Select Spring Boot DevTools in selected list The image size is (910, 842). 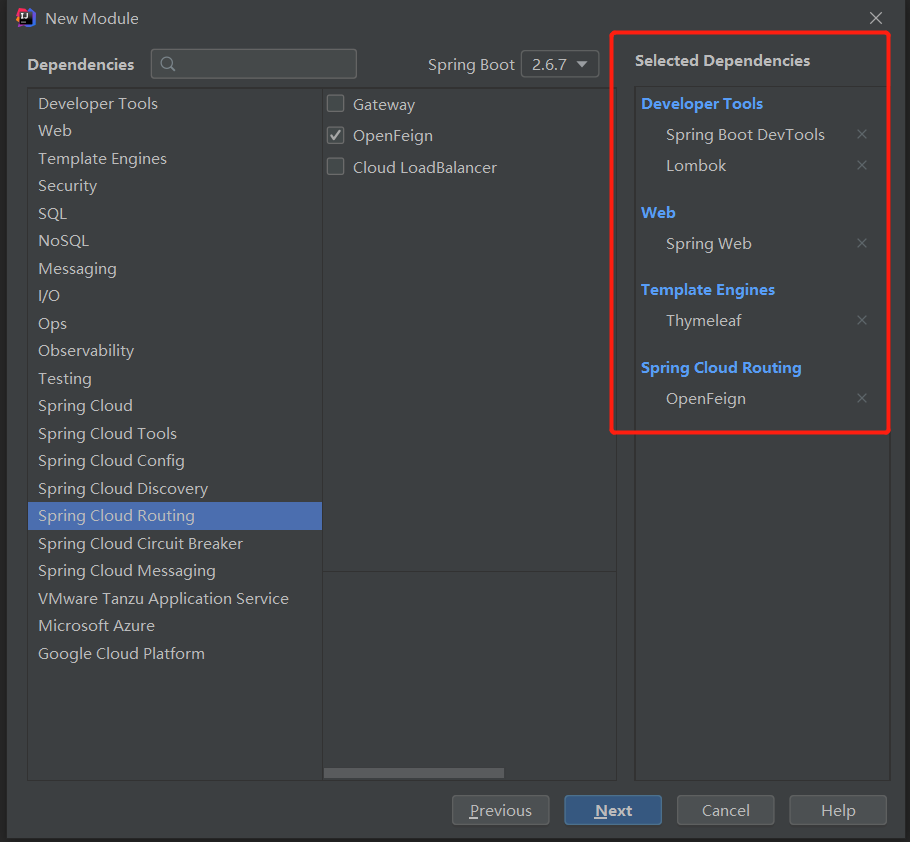pos(745,135)
